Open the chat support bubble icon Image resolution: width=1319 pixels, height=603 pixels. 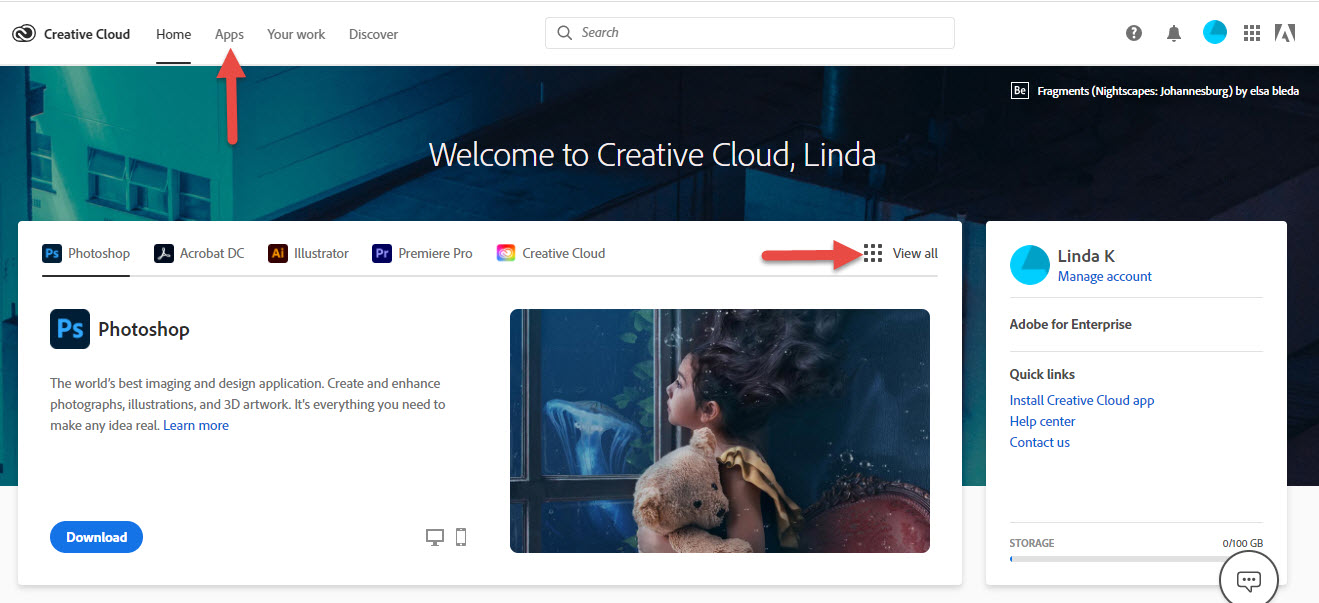point(1248,580)
